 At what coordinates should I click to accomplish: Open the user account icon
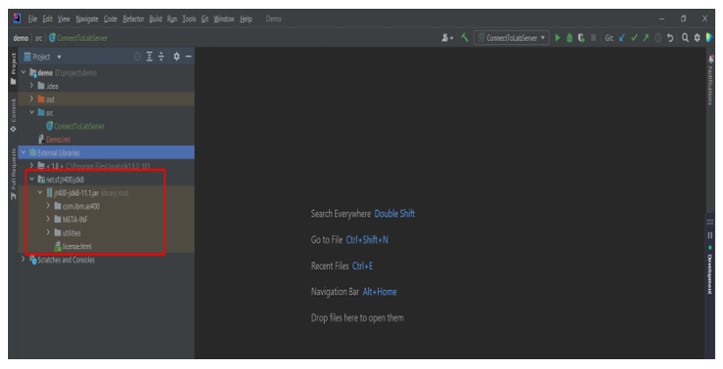point(446,38)
